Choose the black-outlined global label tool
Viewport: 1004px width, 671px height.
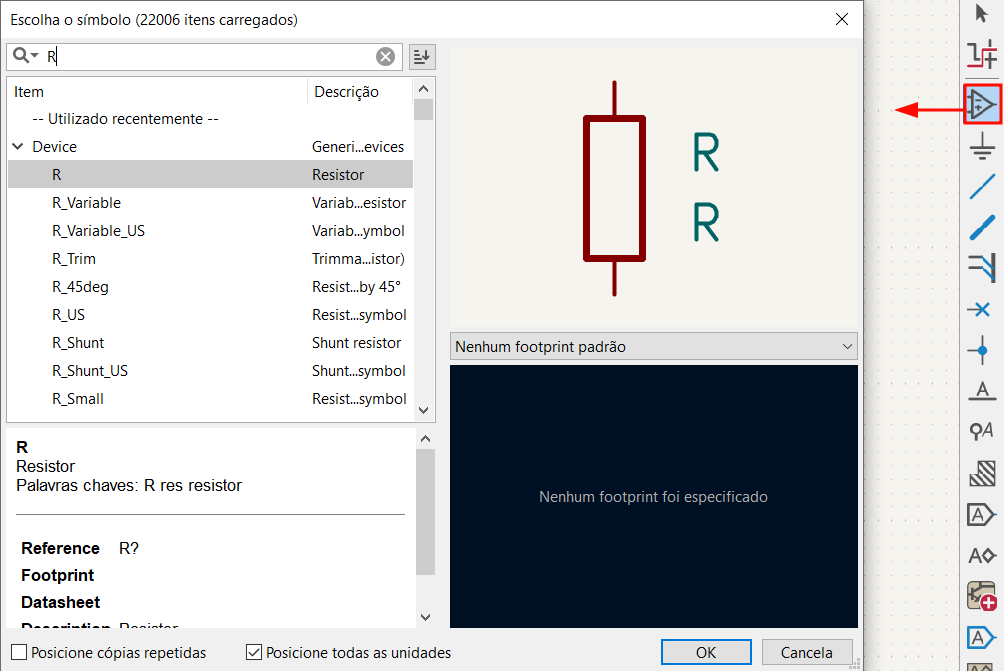pyautogui.click(x=981, y=514)
